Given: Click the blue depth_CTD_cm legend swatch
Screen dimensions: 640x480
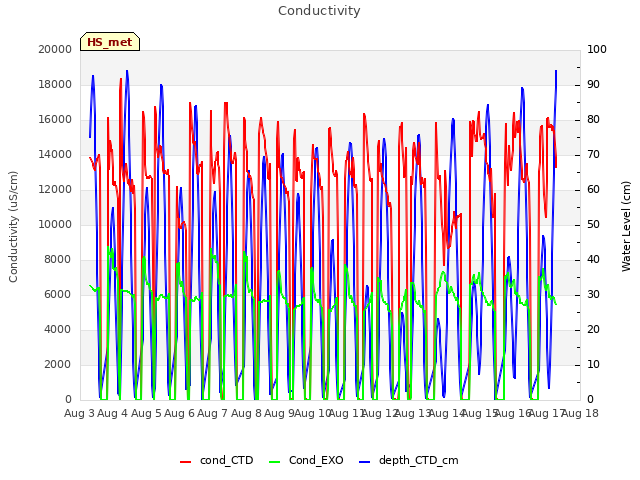Looking at the screenshot, I should [x=364, y=461].
